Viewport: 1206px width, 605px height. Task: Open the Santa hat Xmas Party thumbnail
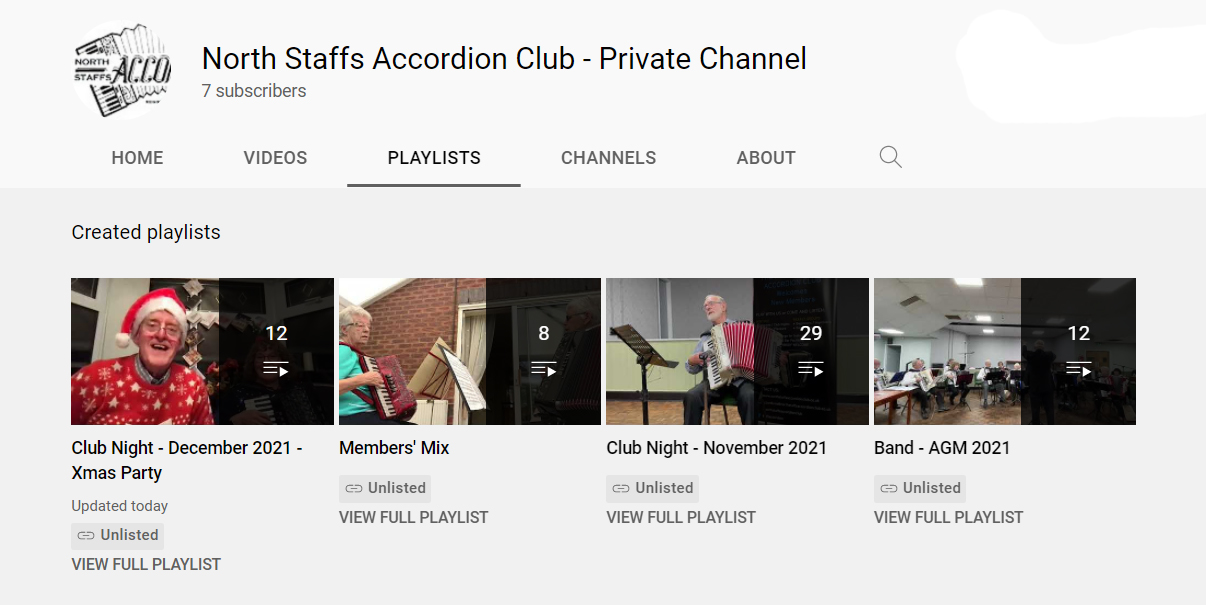[202, 351]
